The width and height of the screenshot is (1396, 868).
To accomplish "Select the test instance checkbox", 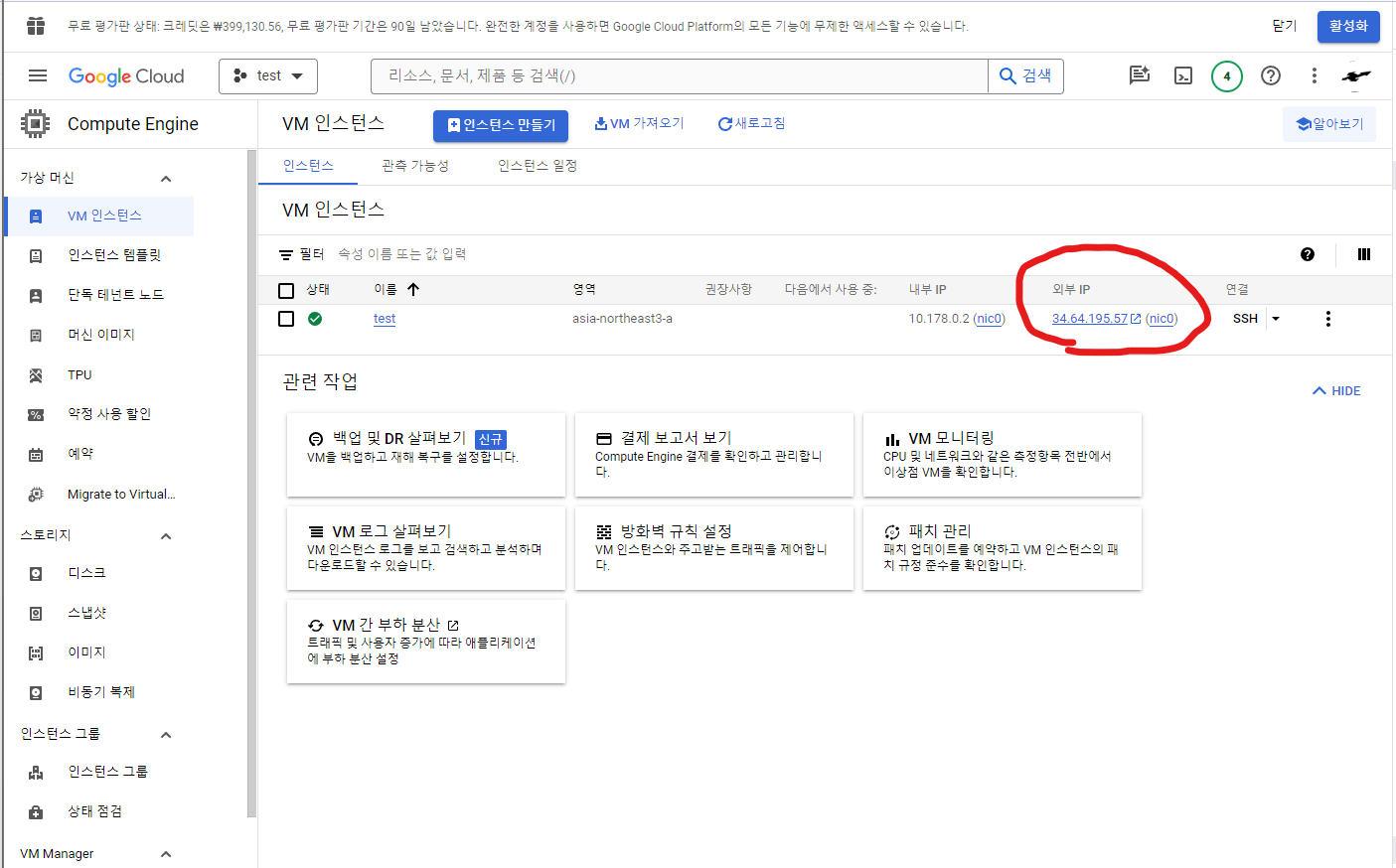I will click(286, 319).
